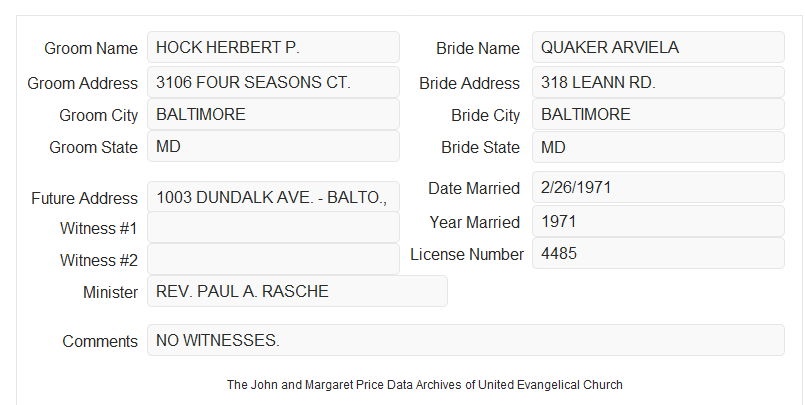The image size is (805, 405).
Task: Select the Groom Address input box
Action: [x=273, y=82]
